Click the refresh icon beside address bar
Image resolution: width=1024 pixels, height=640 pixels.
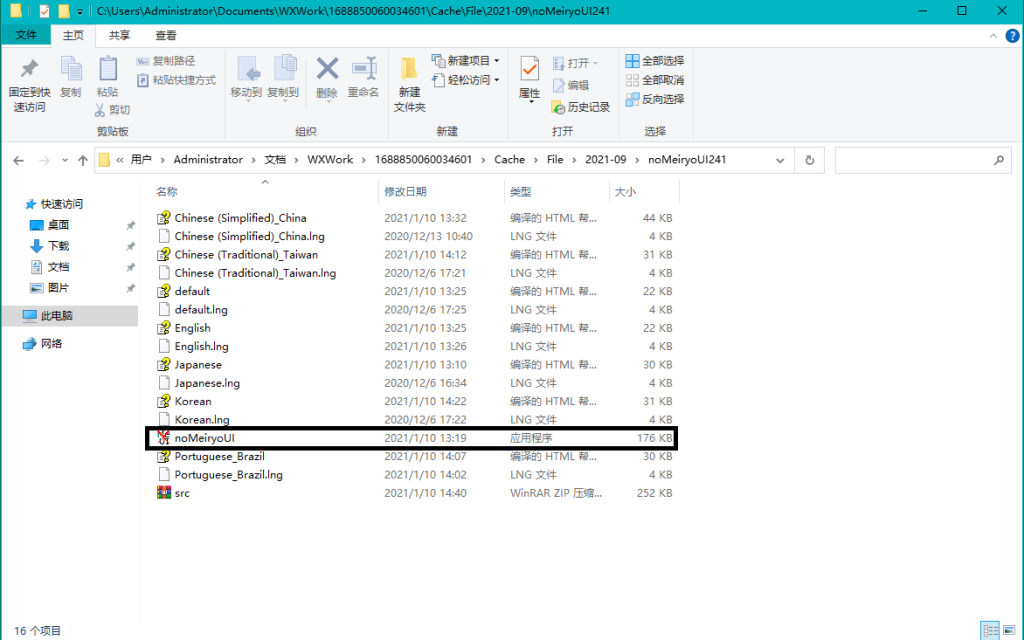[809, 160]
